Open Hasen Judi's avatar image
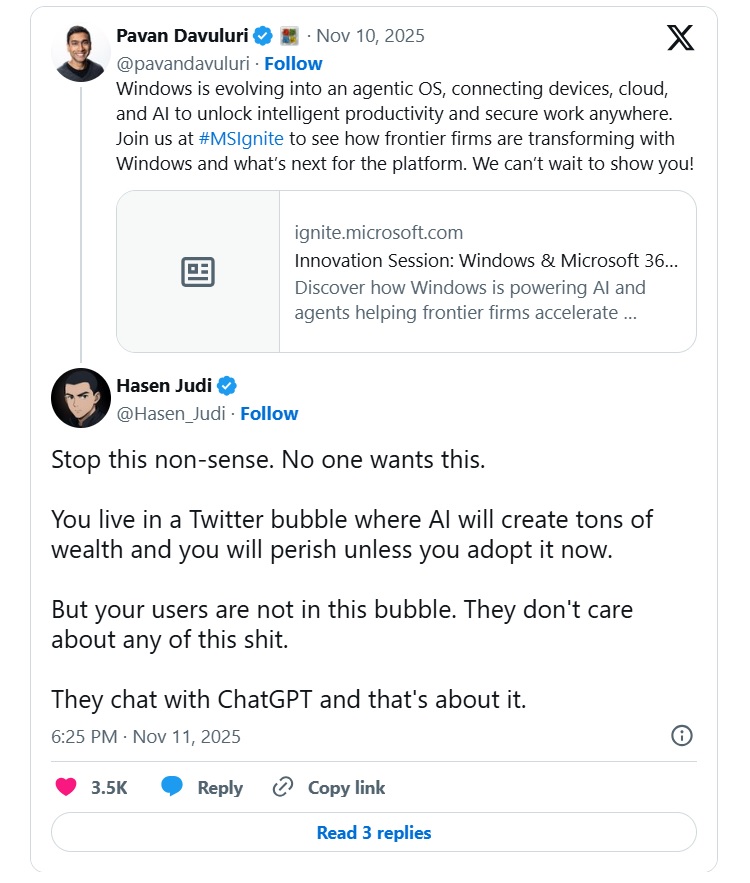 tap(81, 398)
